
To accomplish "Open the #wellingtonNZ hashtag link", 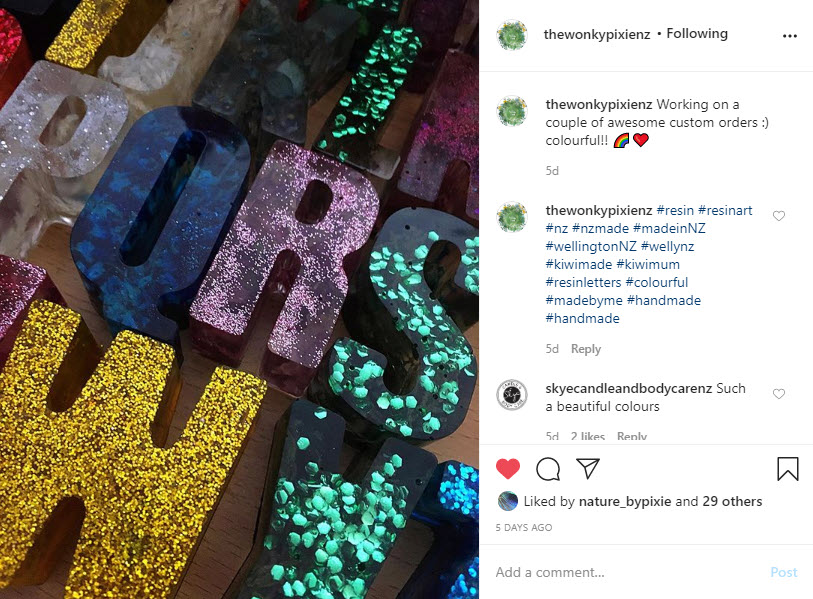I will (591, 246).
